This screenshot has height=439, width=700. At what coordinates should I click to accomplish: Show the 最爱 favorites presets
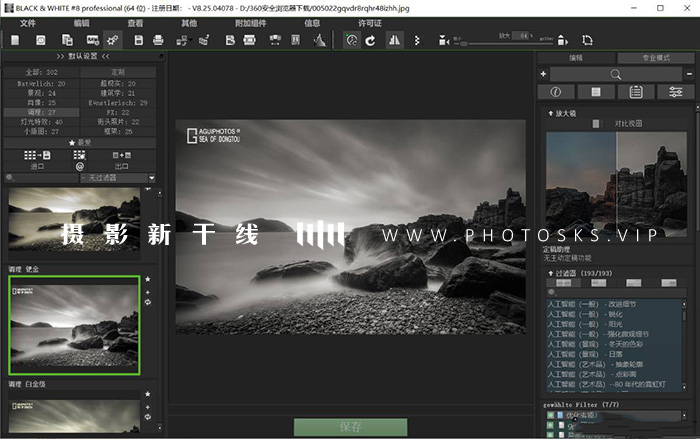click(x=80, y=142)
